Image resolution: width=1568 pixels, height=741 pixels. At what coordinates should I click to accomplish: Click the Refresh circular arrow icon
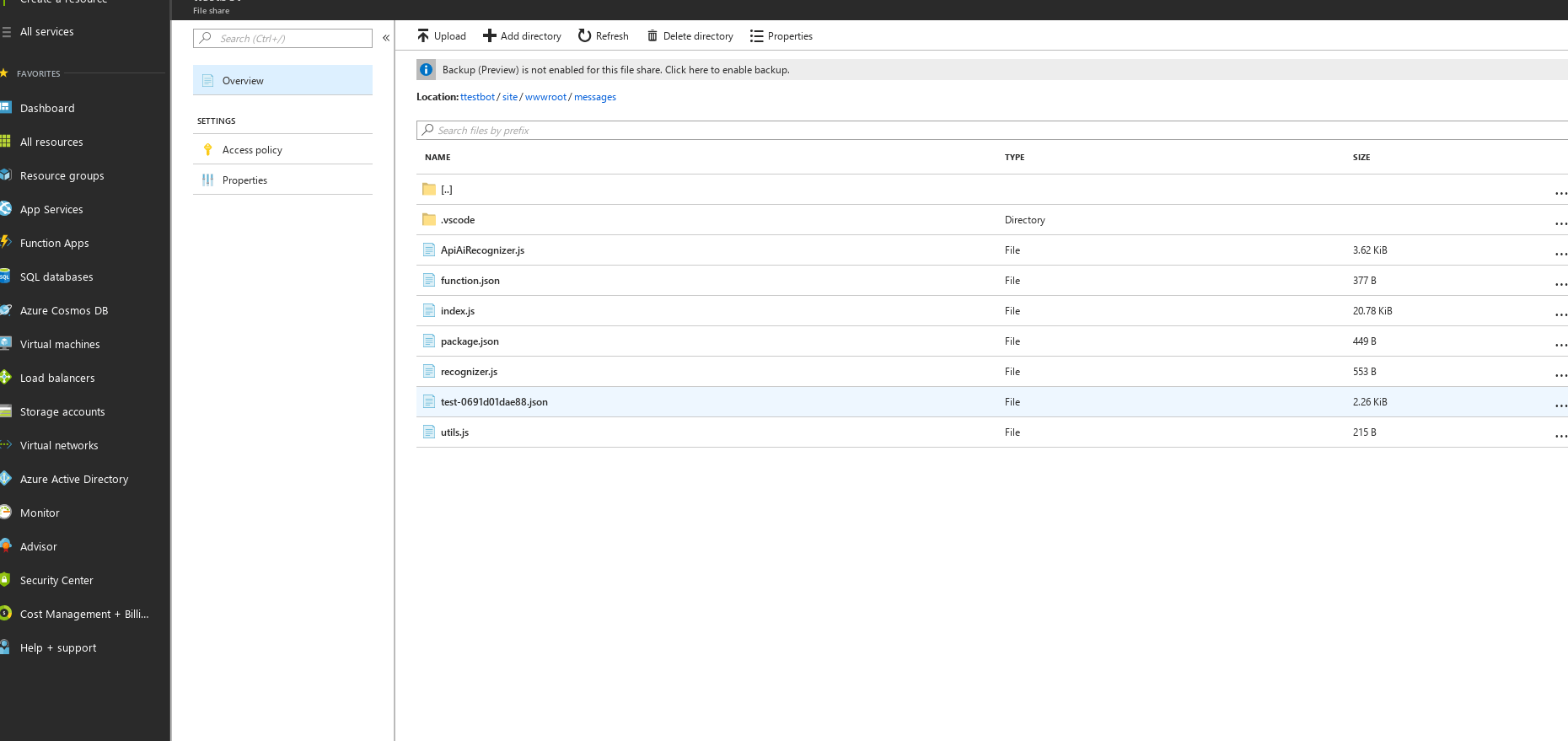click(584, 35)
